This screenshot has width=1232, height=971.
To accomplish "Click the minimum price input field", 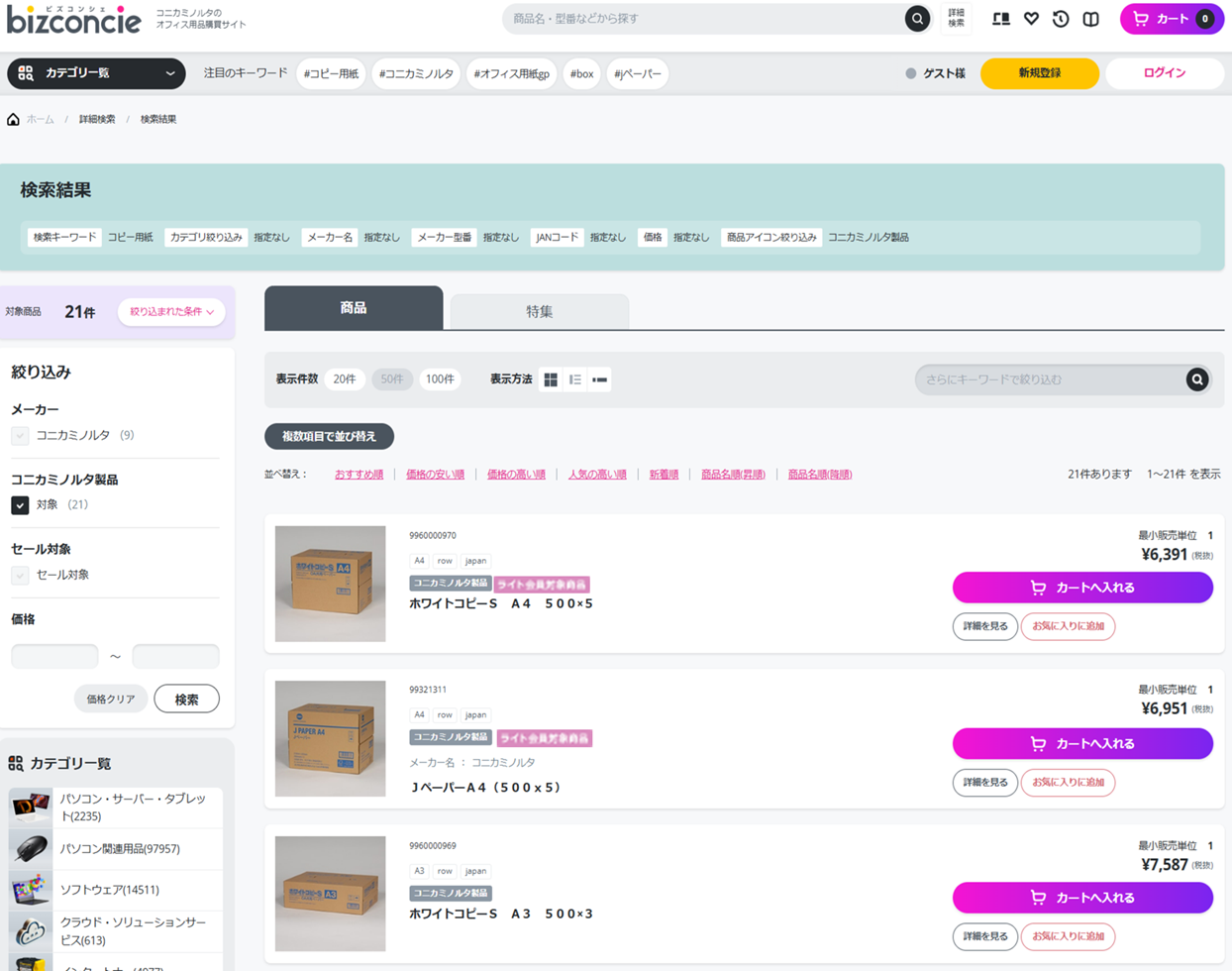I will (54, 656).
